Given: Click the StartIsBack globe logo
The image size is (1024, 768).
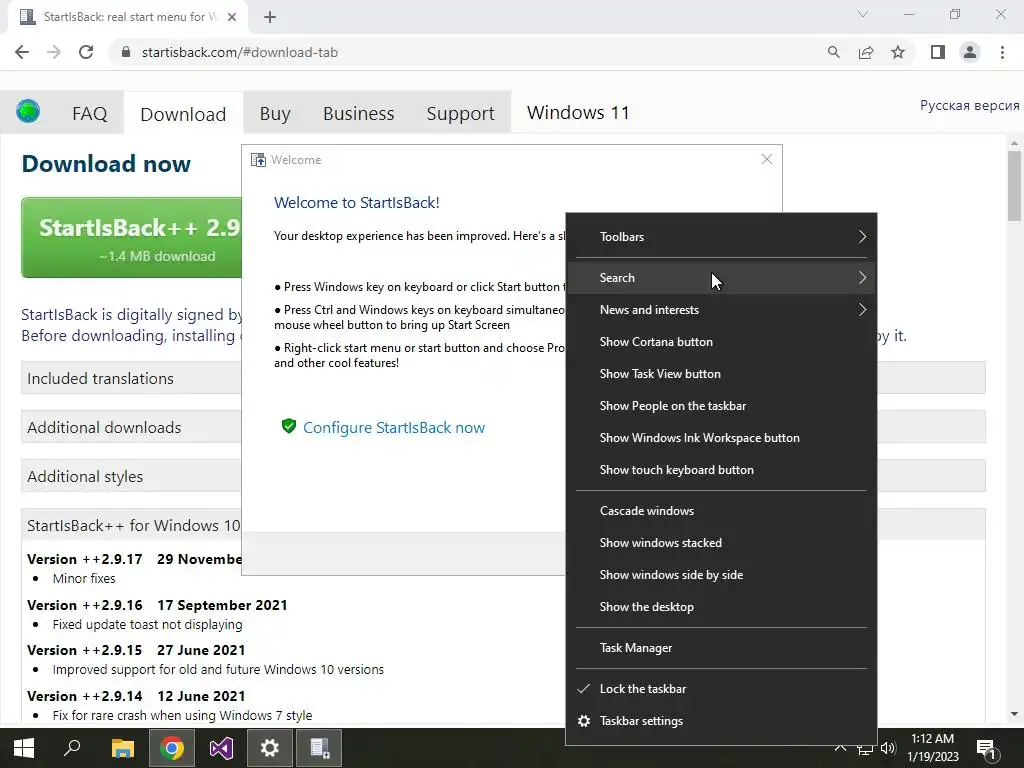Looking at the screenshot, I should click(x=28, y=111).
